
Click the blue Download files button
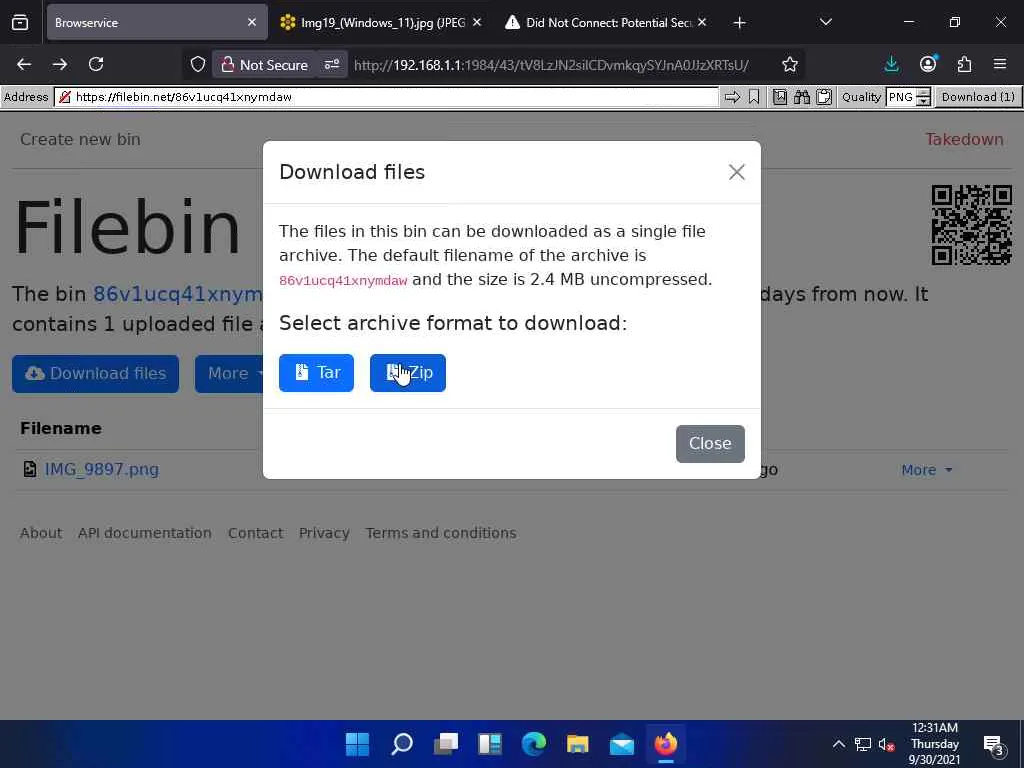(x=95, y=374)
